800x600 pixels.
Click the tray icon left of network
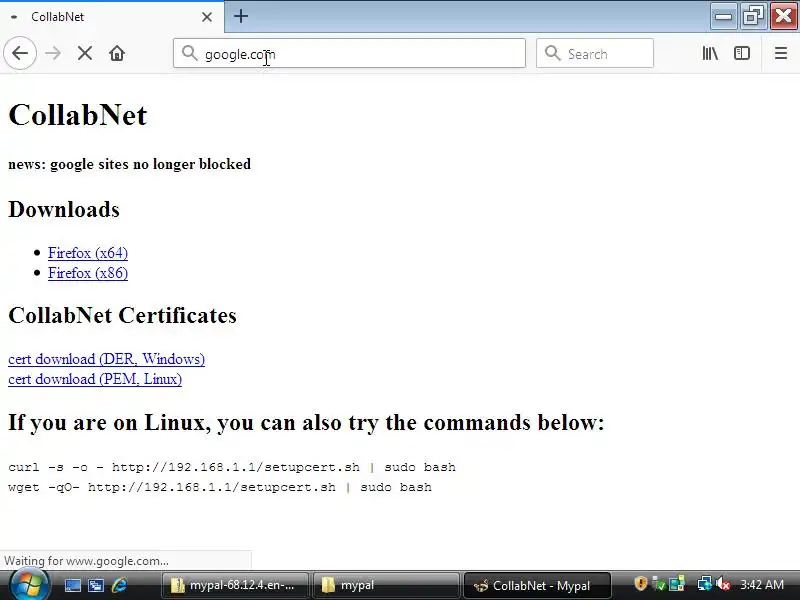677,584
